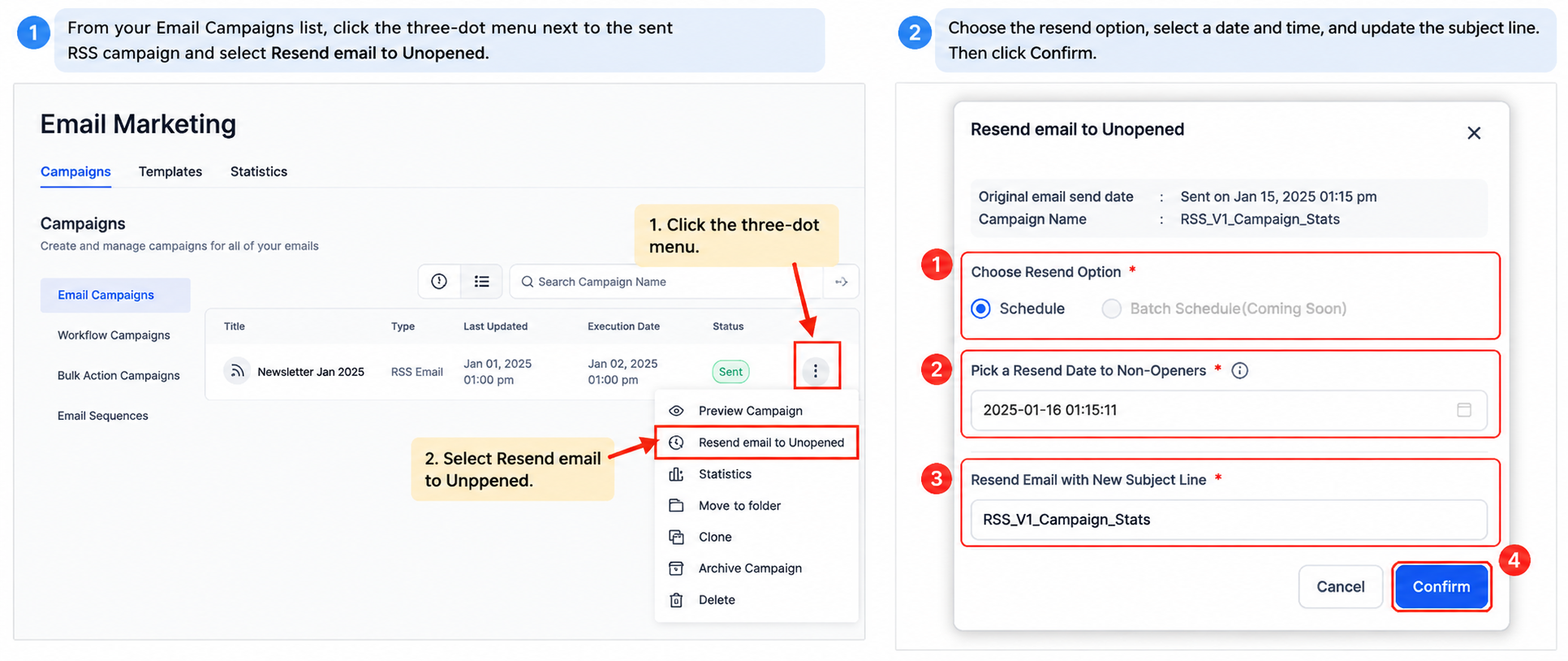This screenshot has height=661, width=1568.
Task: Click the folder icon of Move to folder
Action: pyautogui.click(x=676, y=505)
